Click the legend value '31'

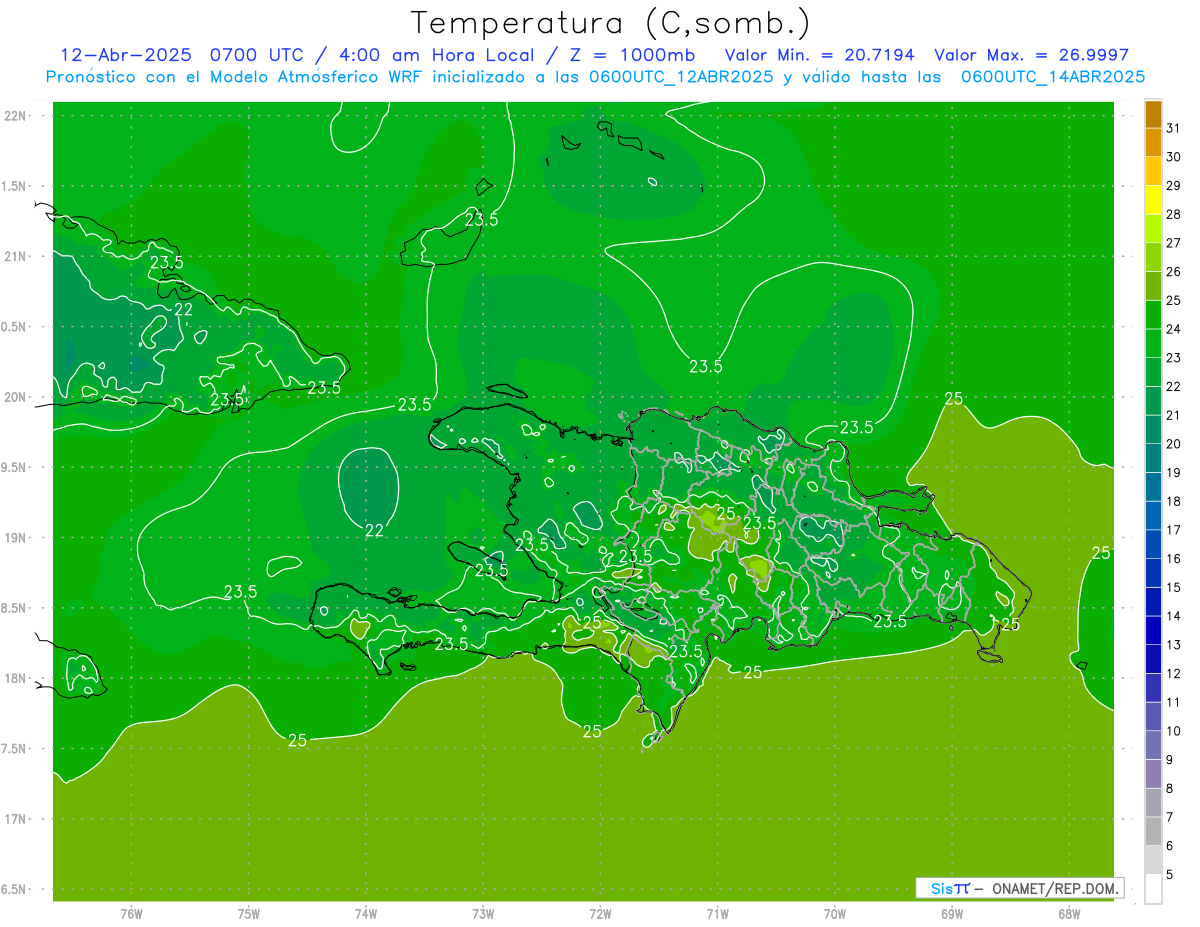pos(1173,128)
